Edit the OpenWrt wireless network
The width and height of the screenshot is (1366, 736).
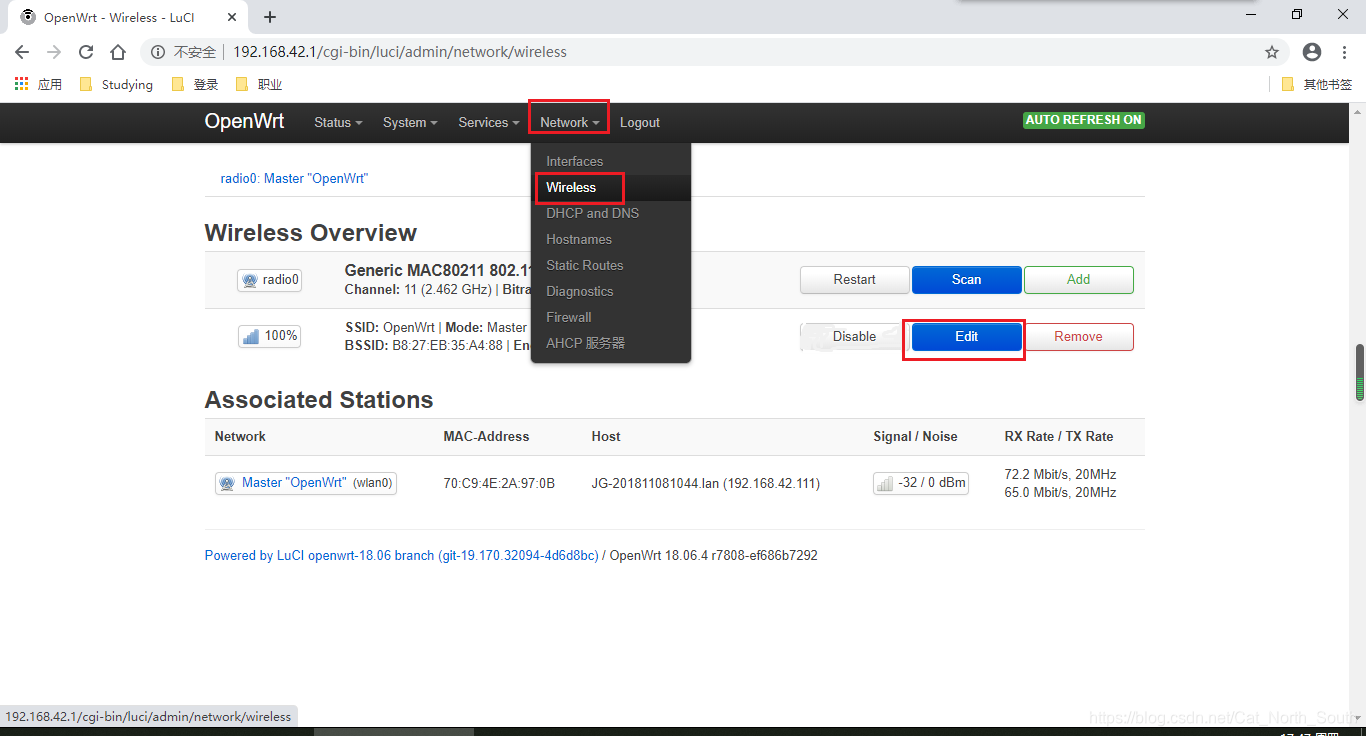click(x=967, y=337)
